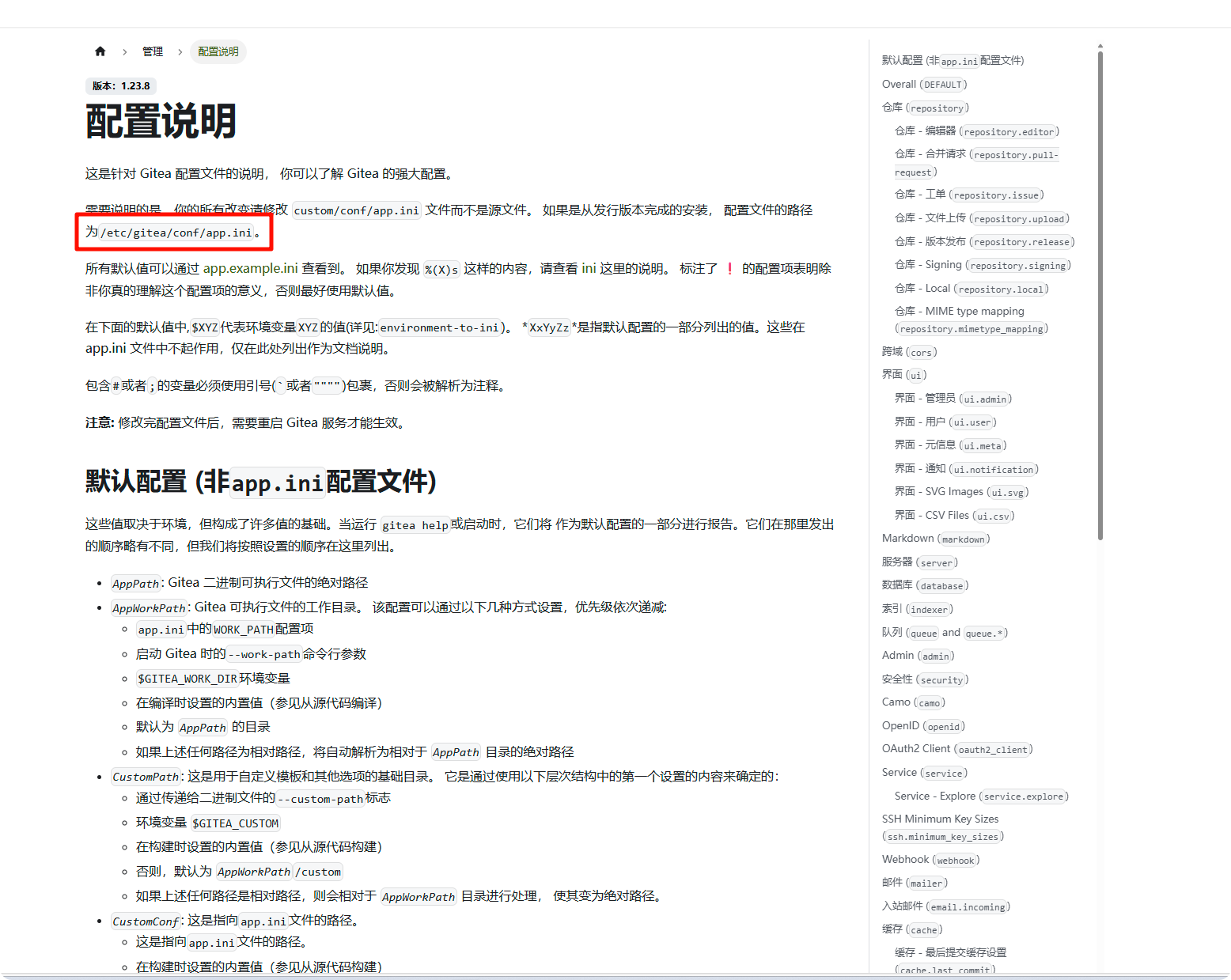The height and width of the screenshot is (980, 1231).
Task: Open 仓库 - 版本发布 (repository.release) entry
Action: coord(984,241)
